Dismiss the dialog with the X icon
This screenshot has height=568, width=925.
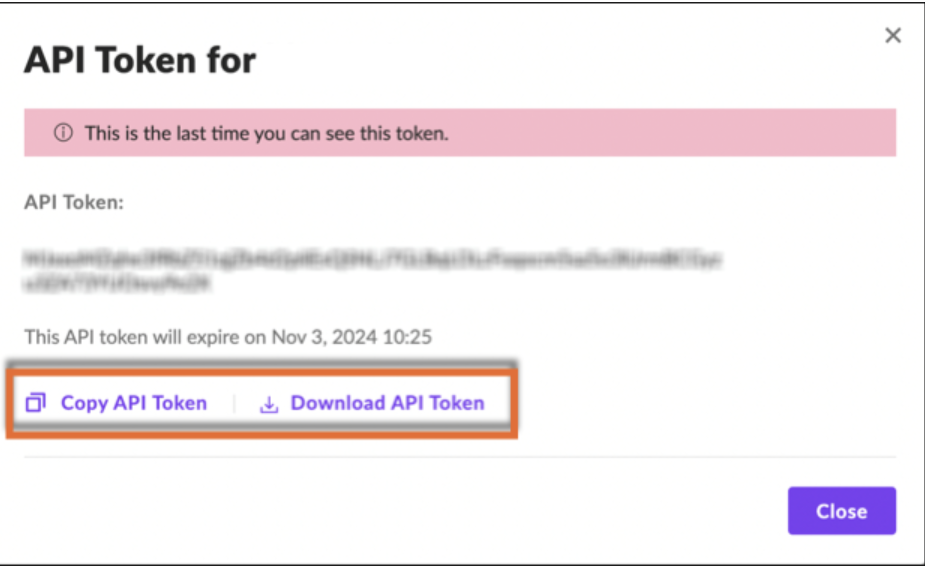click(x=893, y=36)
